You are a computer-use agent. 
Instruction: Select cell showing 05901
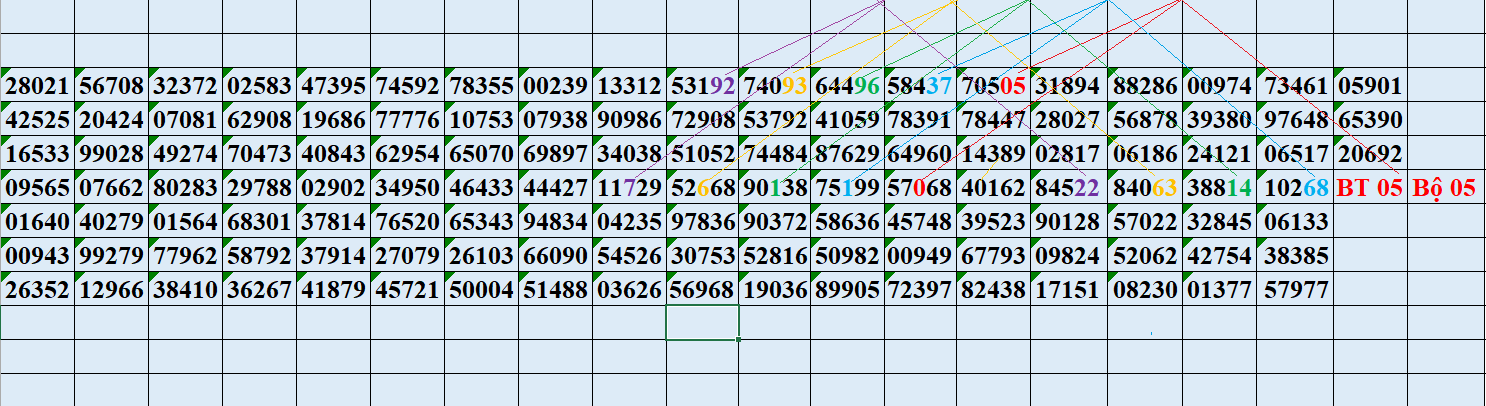[1370, 86]
